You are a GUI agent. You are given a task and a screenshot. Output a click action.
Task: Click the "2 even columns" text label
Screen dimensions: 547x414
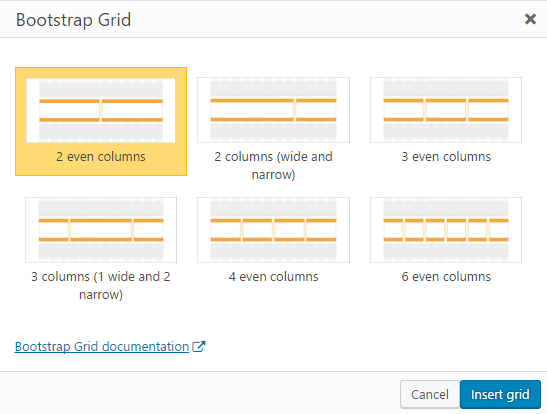(101, 157)
